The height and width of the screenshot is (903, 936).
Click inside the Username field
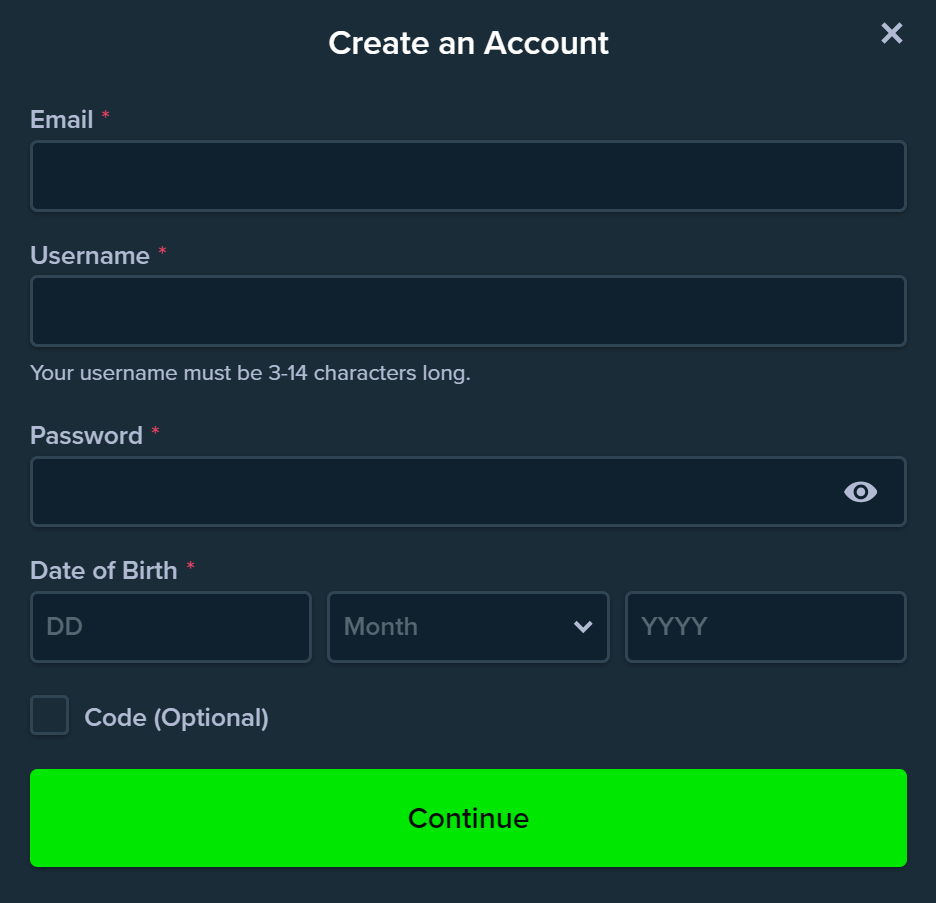[468, 311]
